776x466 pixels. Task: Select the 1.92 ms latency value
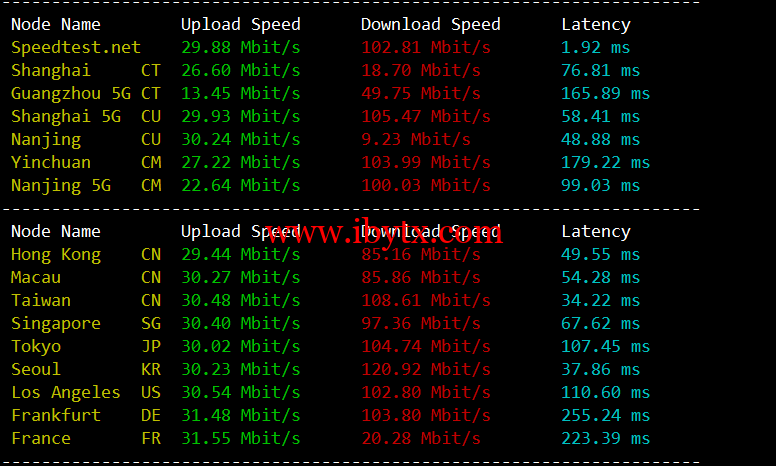coord(596,47)
